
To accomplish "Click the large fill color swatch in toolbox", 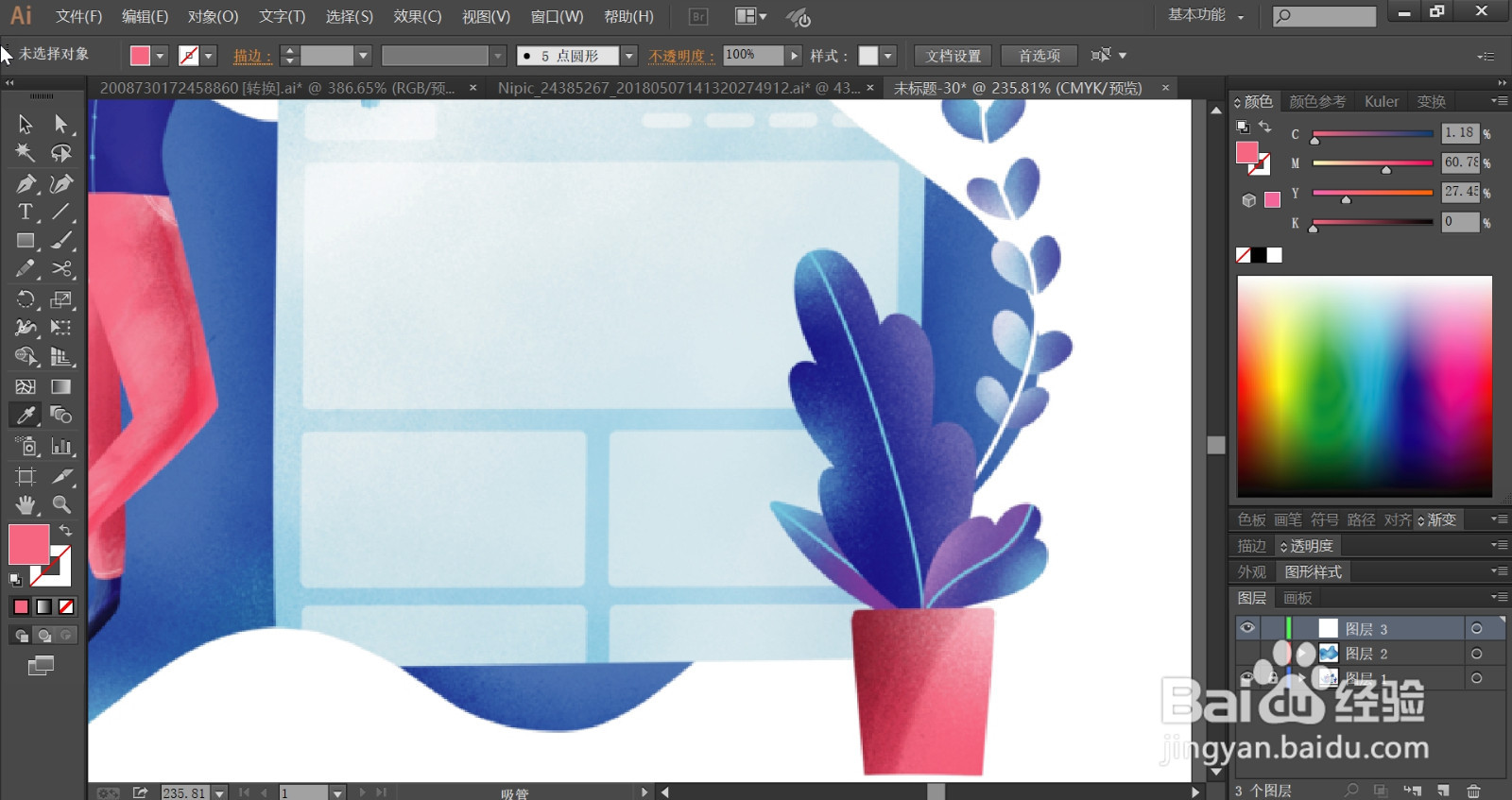I will [x=28, y=545].
